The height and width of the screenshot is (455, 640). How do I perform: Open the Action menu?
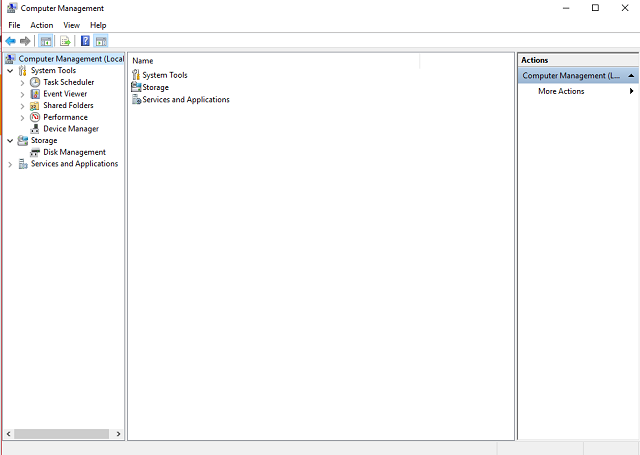[x=42, y=25]
